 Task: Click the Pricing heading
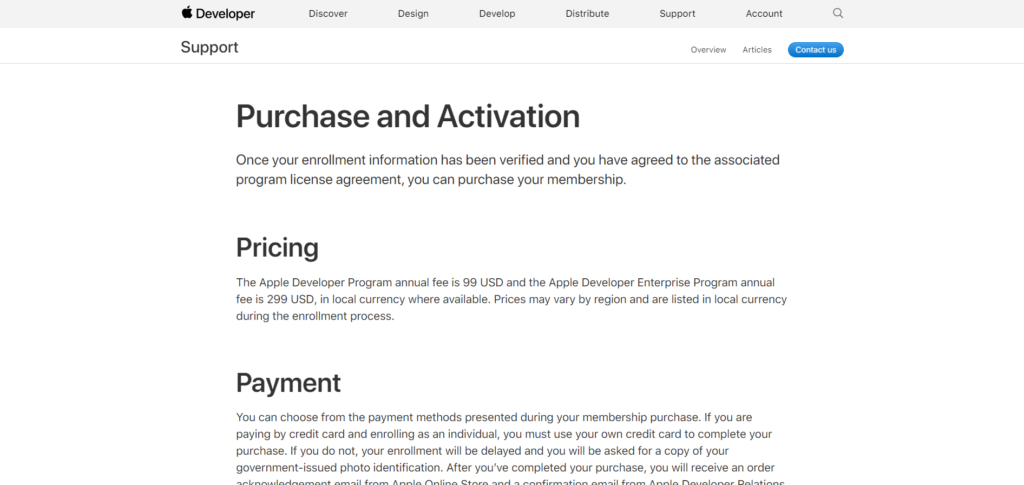pyautogui.click(x=278, y=249)
